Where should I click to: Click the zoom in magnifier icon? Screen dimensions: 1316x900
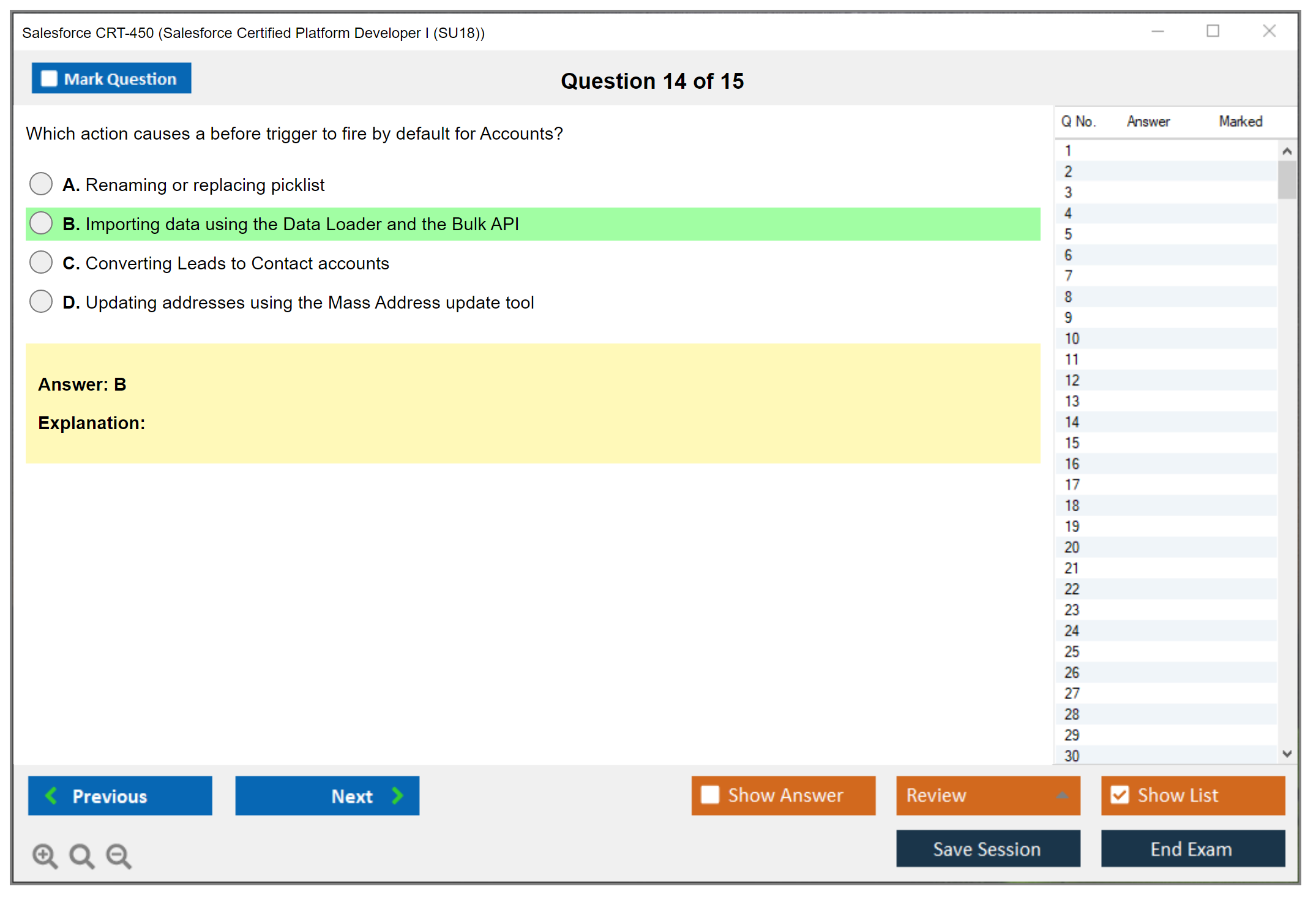click(45, 855)
